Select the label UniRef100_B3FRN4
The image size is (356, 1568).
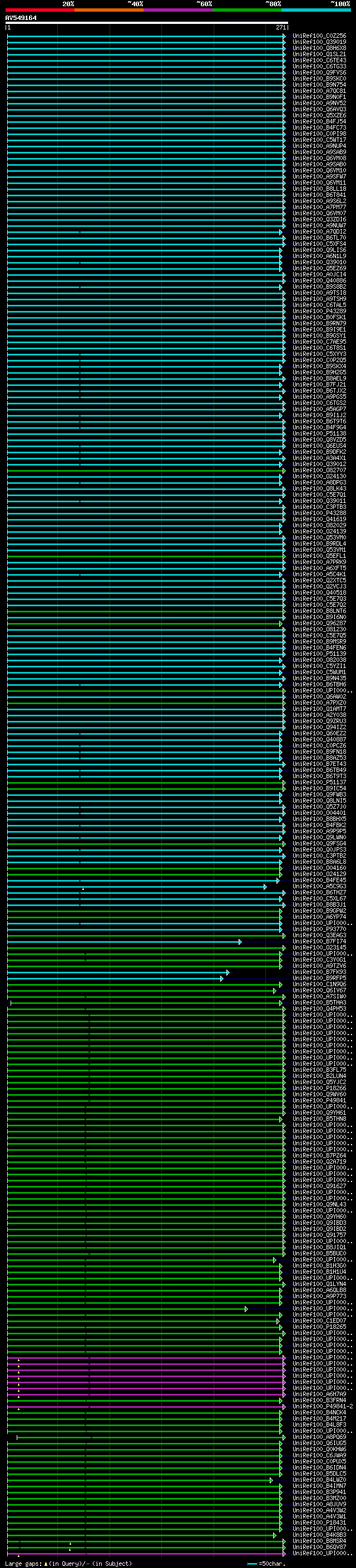[319, 1400]
